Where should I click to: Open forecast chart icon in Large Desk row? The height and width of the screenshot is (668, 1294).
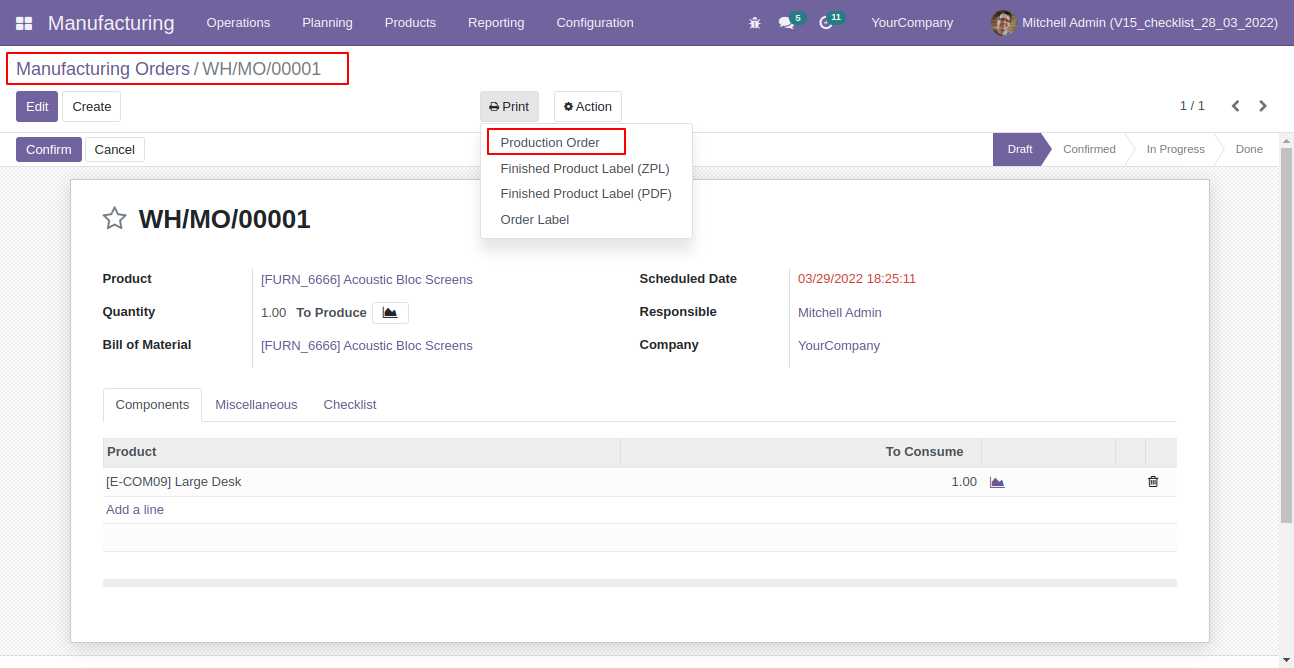(997, 482)
